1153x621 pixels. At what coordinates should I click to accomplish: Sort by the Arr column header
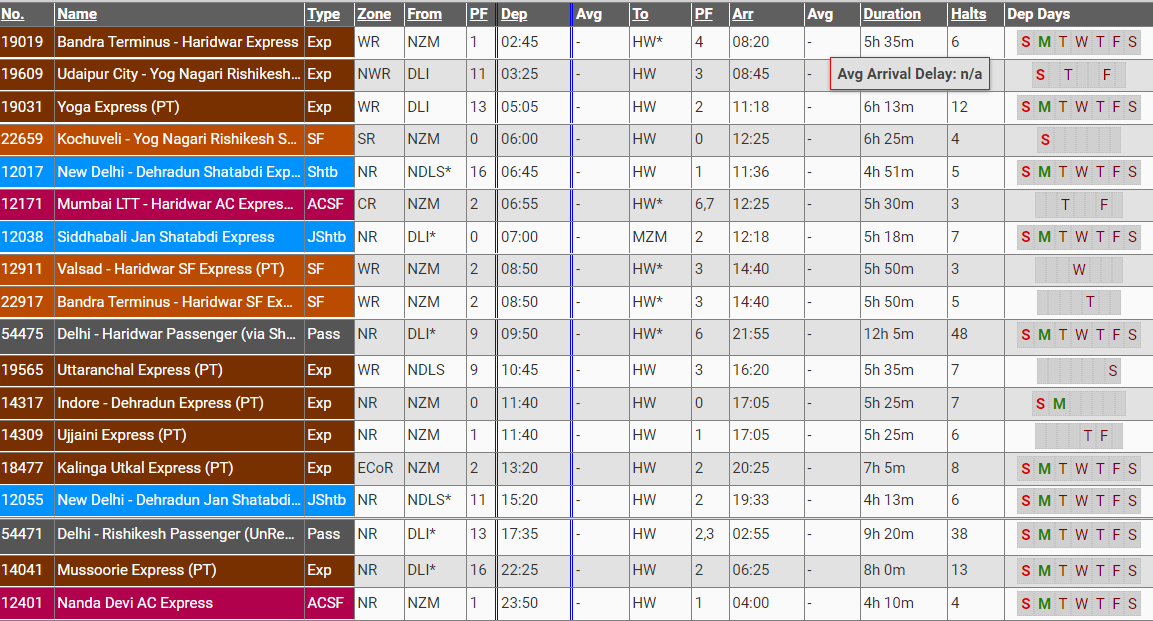point(743,14)
